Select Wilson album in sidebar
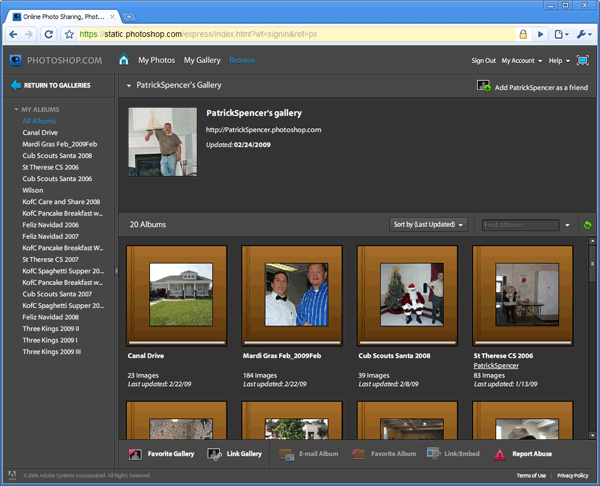The height and width of the screenshot is (486, 600). (x=33, y=190)
